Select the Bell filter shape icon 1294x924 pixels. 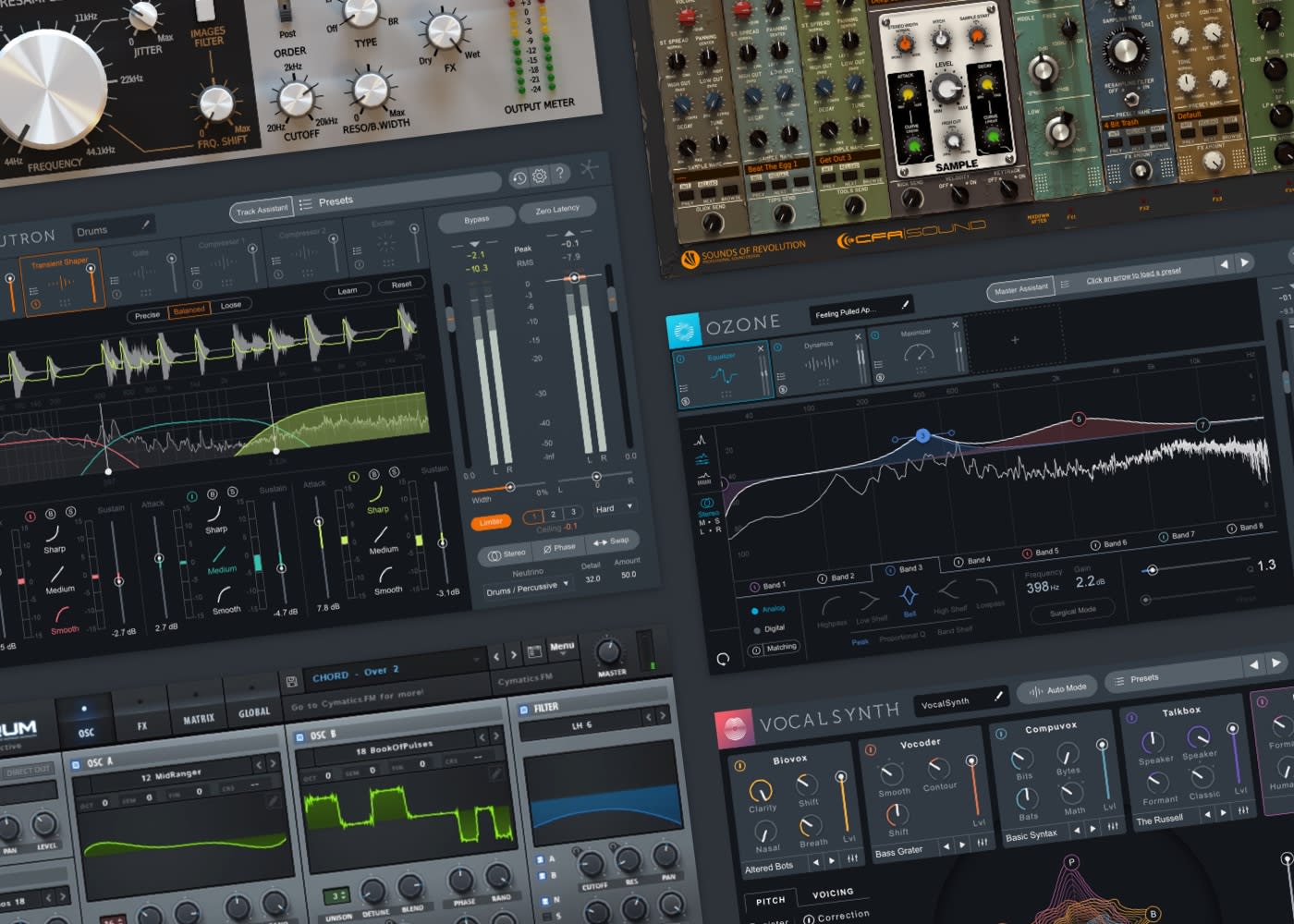909,596
